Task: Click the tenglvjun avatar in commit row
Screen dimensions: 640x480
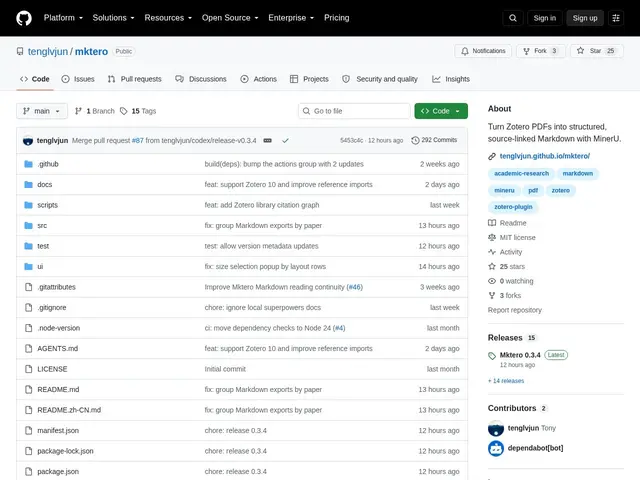Action: click(x=28, y=140)
